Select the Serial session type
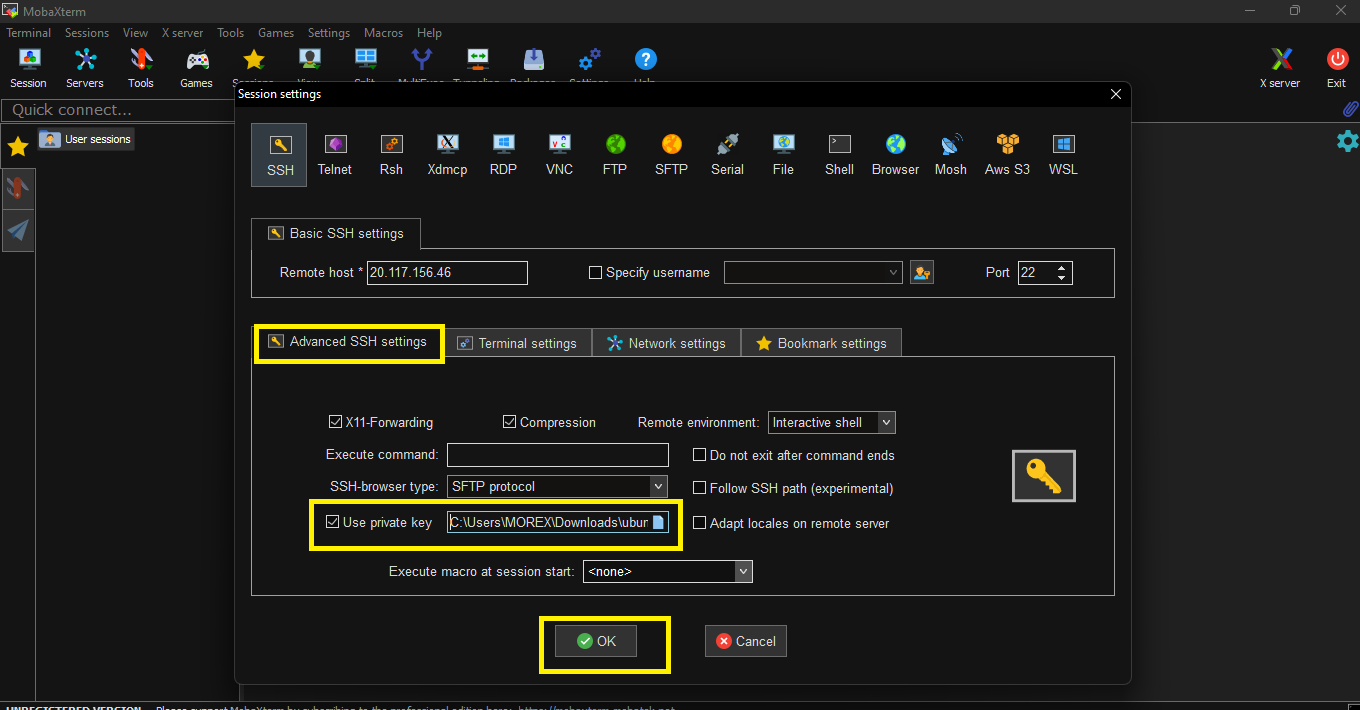This screenshot has width=1360, height=710. pyautogui.click(x=727, y=155)
